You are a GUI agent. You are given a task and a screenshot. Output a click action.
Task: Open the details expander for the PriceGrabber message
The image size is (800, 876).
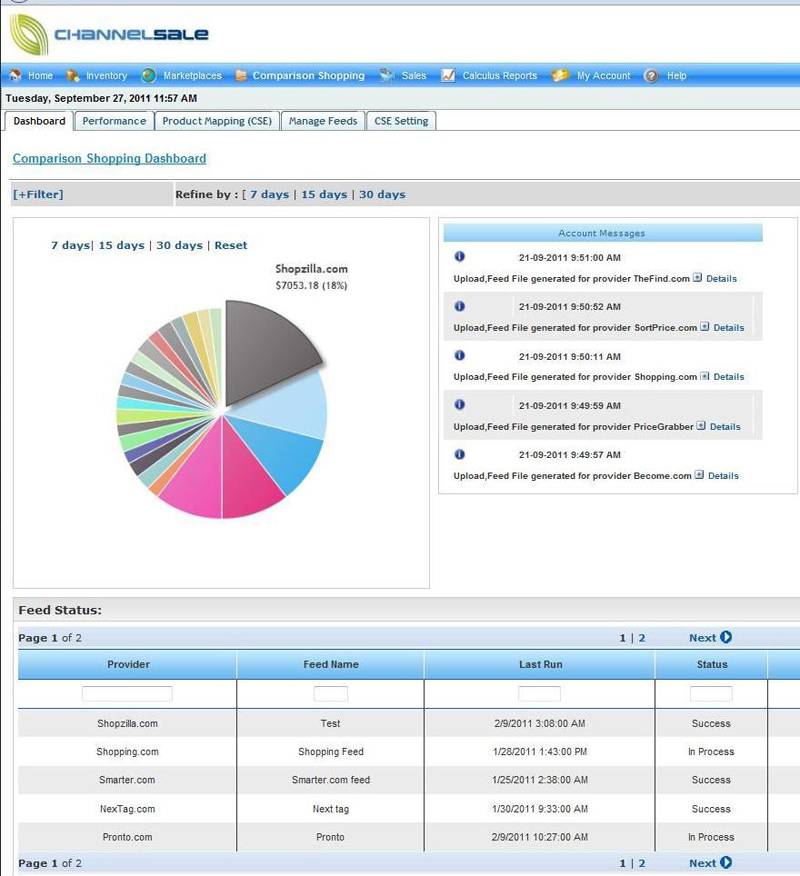click(700, 426)
